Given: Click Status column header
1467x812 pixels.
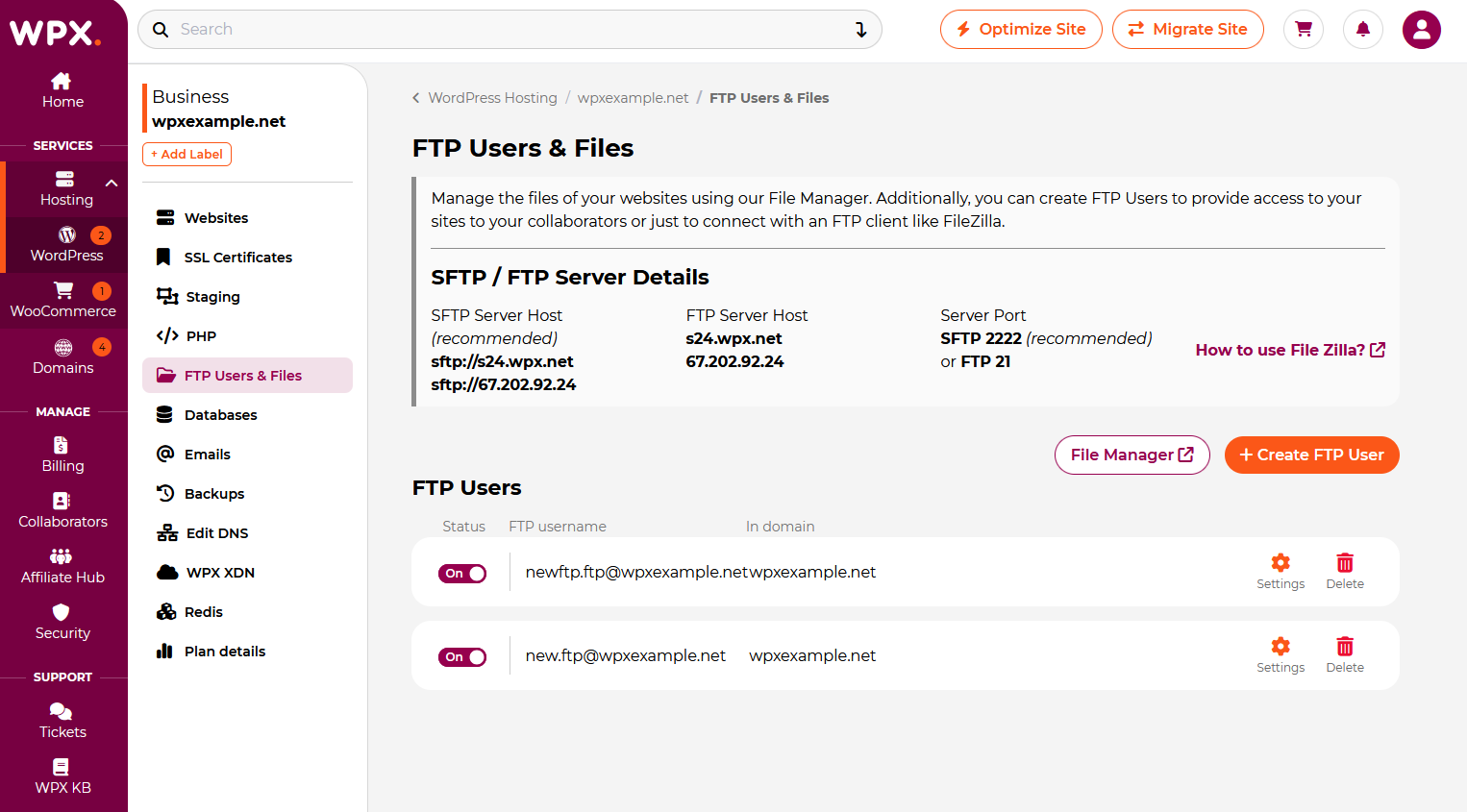Looking at the screenshot, I should click(x=463, y=527).
